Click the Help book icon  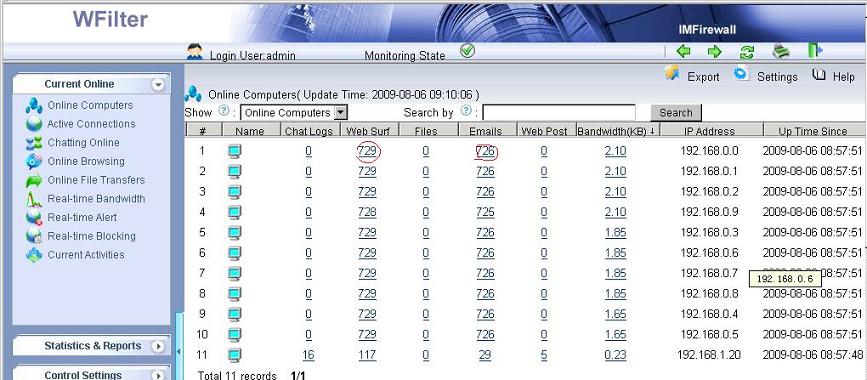(x=819, y=75)
